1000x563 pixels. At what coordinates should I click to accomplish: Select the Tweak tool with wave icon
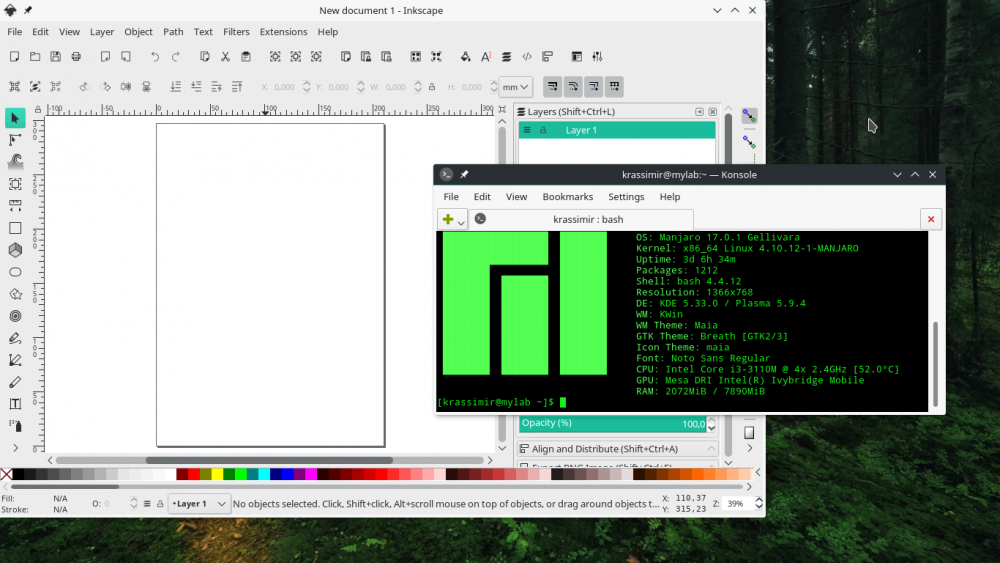pyautogui.click(x=15, y=161)
